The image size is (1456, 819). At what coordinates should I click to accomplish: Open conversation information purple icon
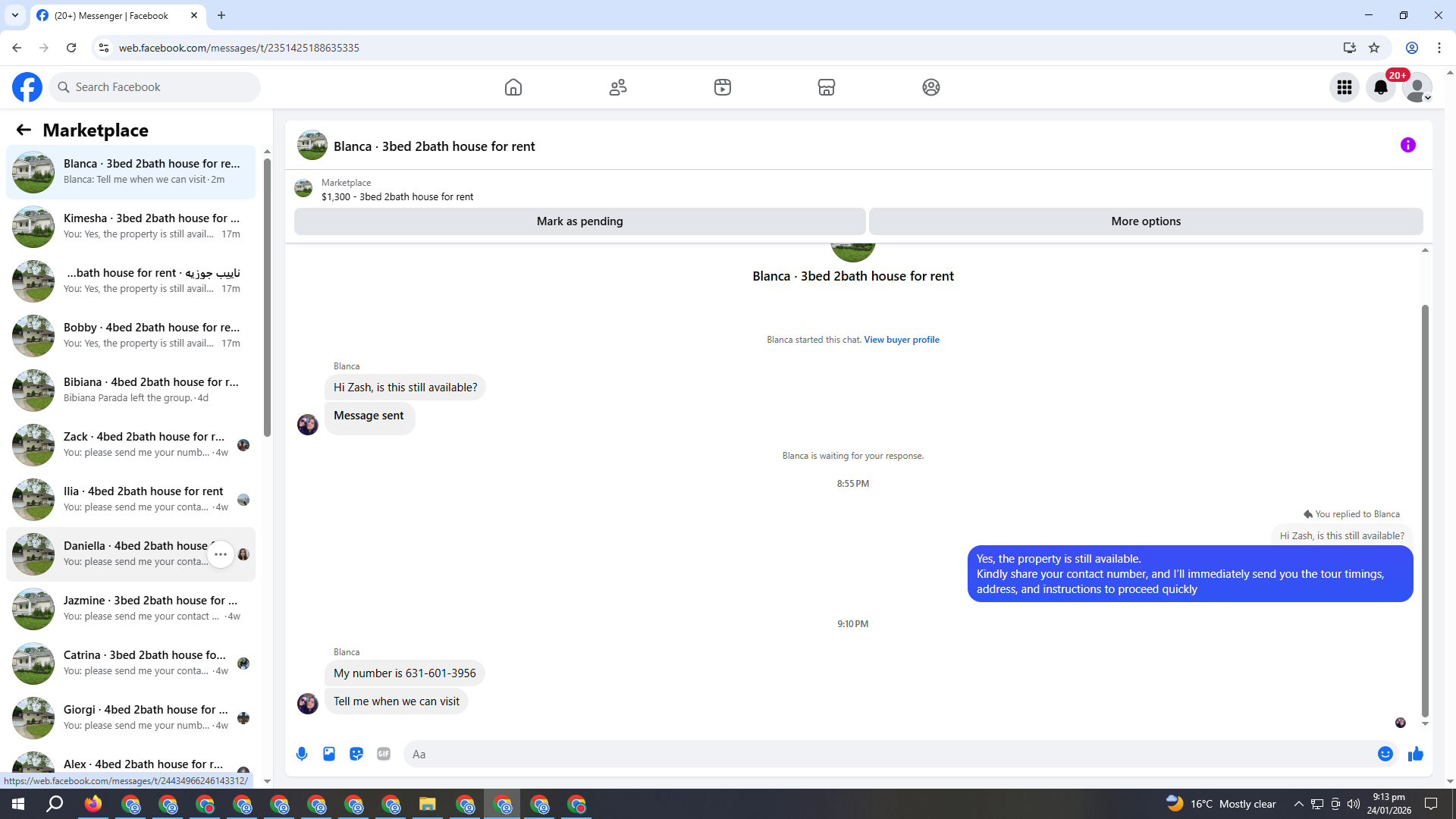tap(1407, 145)
